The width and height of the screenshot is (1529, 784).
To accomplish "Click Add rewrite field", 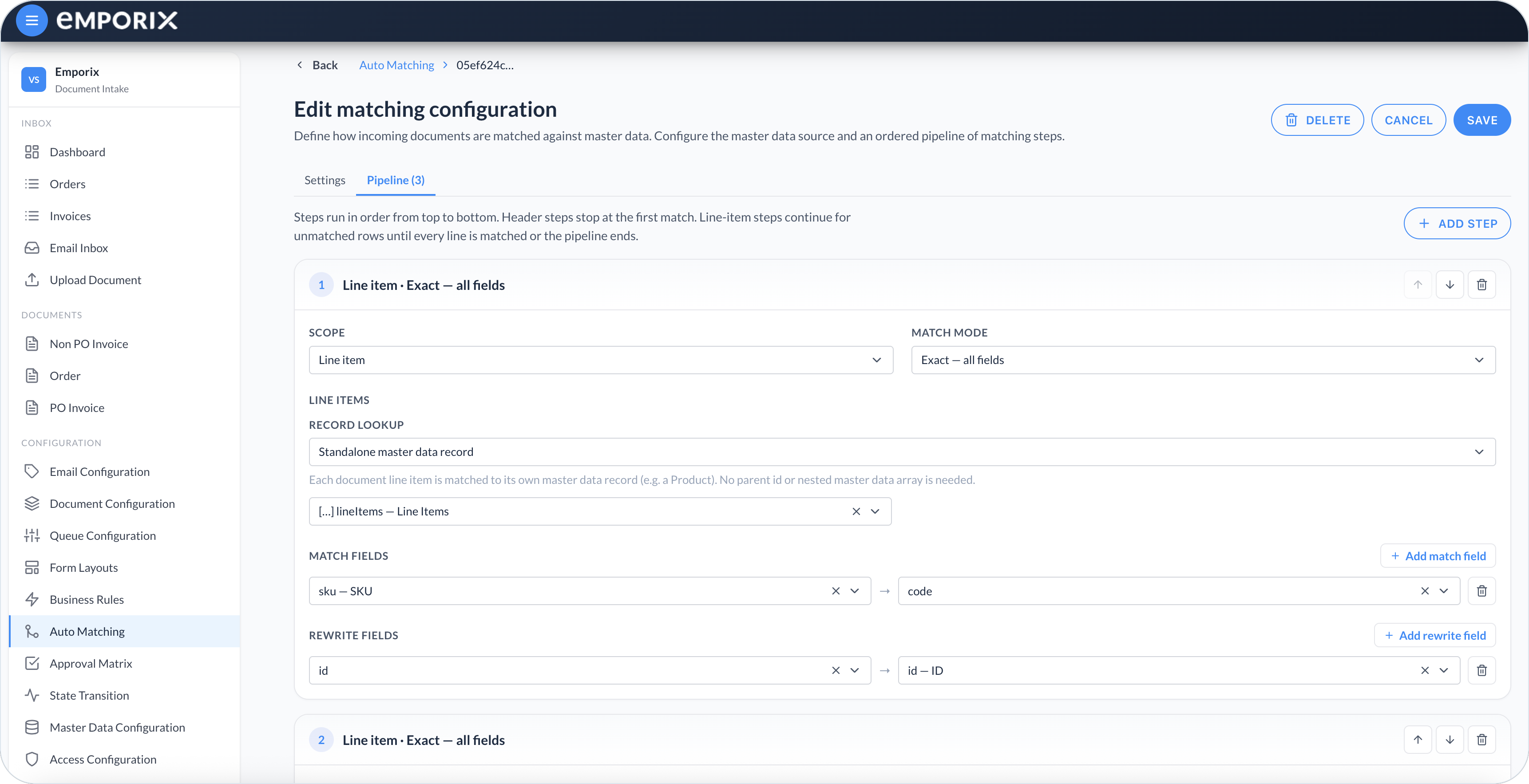I will tap(1434, 636).
